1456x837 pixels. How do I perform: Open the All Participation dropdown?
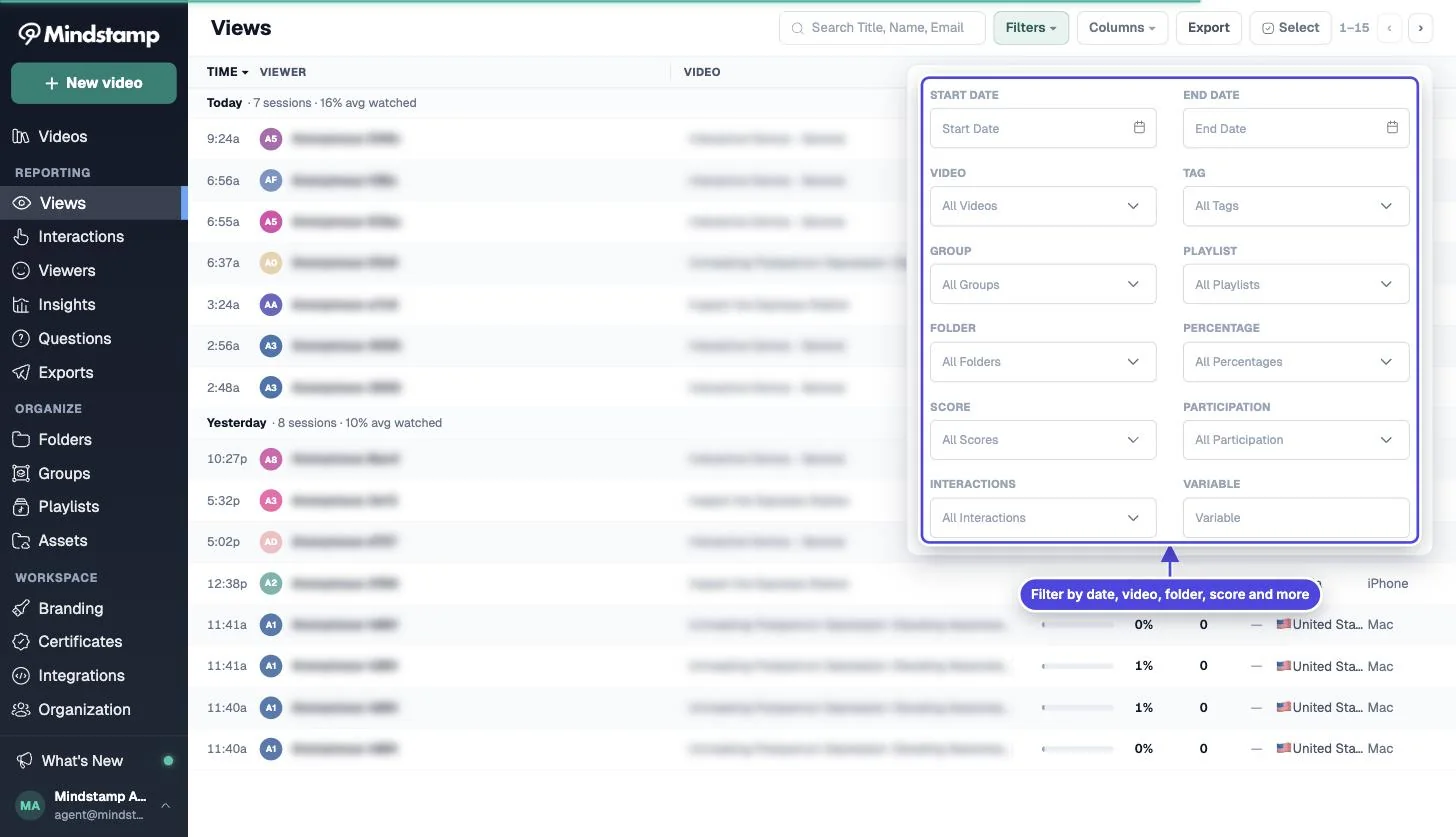(1296, 440)
